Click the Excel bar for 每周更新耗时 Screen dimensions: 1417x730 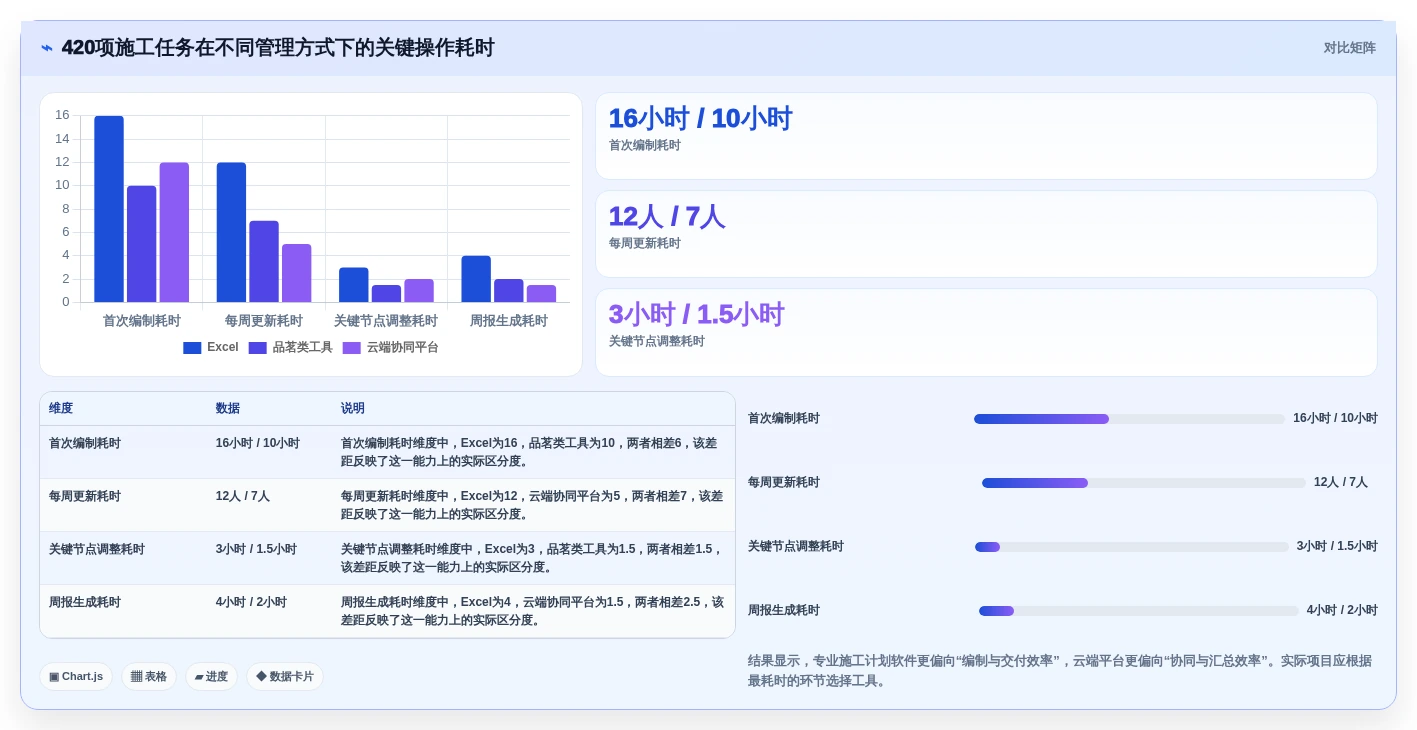click(231, 232)
